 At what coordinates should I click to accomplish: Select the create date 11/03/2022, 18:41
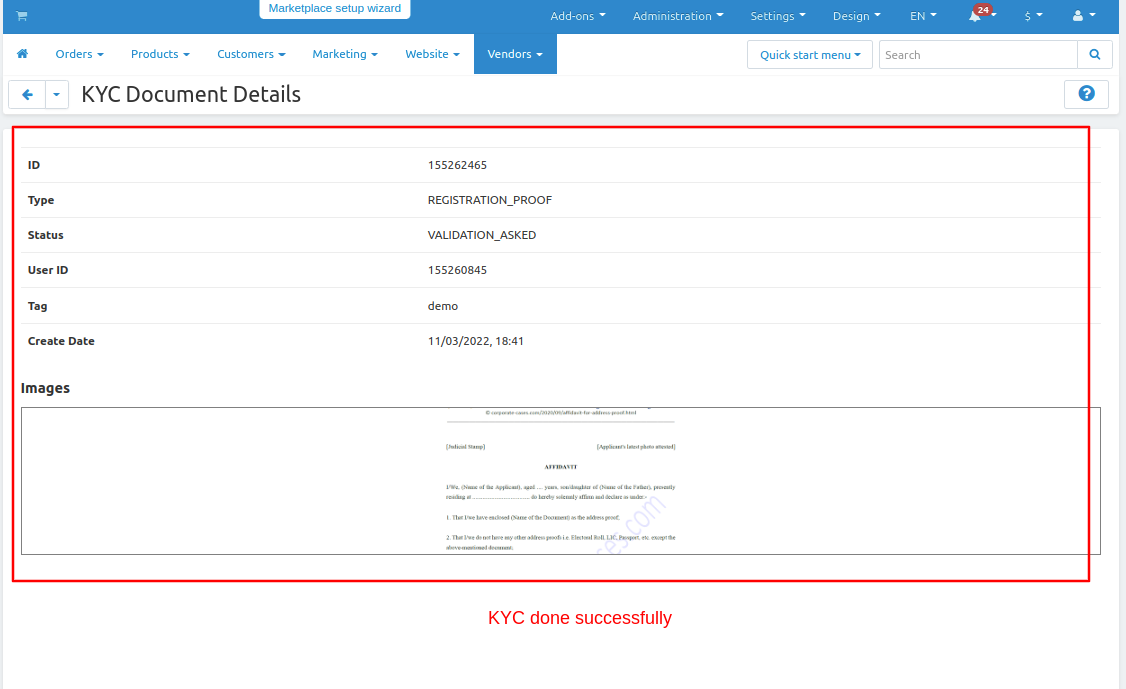pos(475,341)
